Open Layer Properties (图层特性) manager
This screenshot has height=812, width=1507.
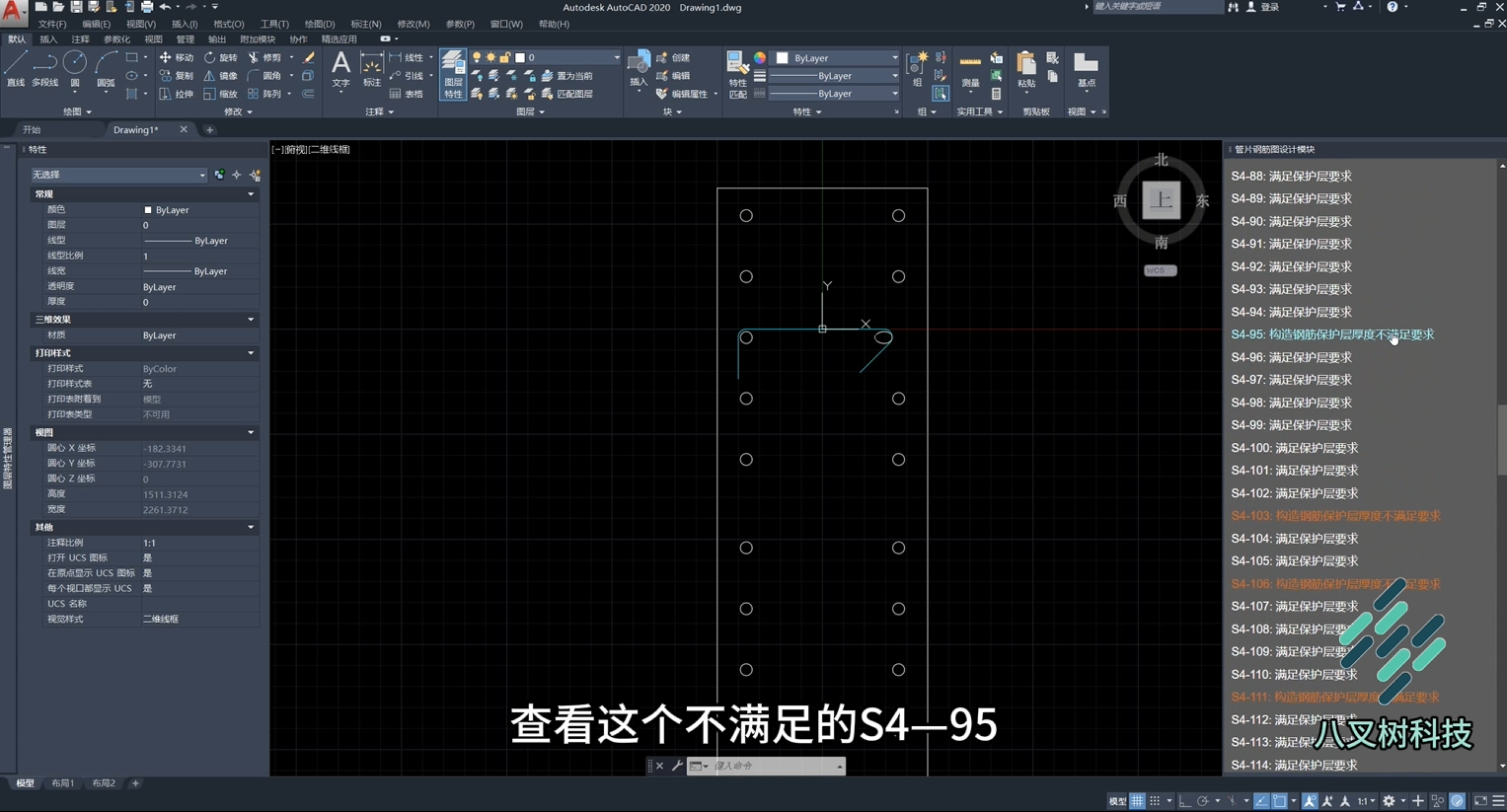453,74
